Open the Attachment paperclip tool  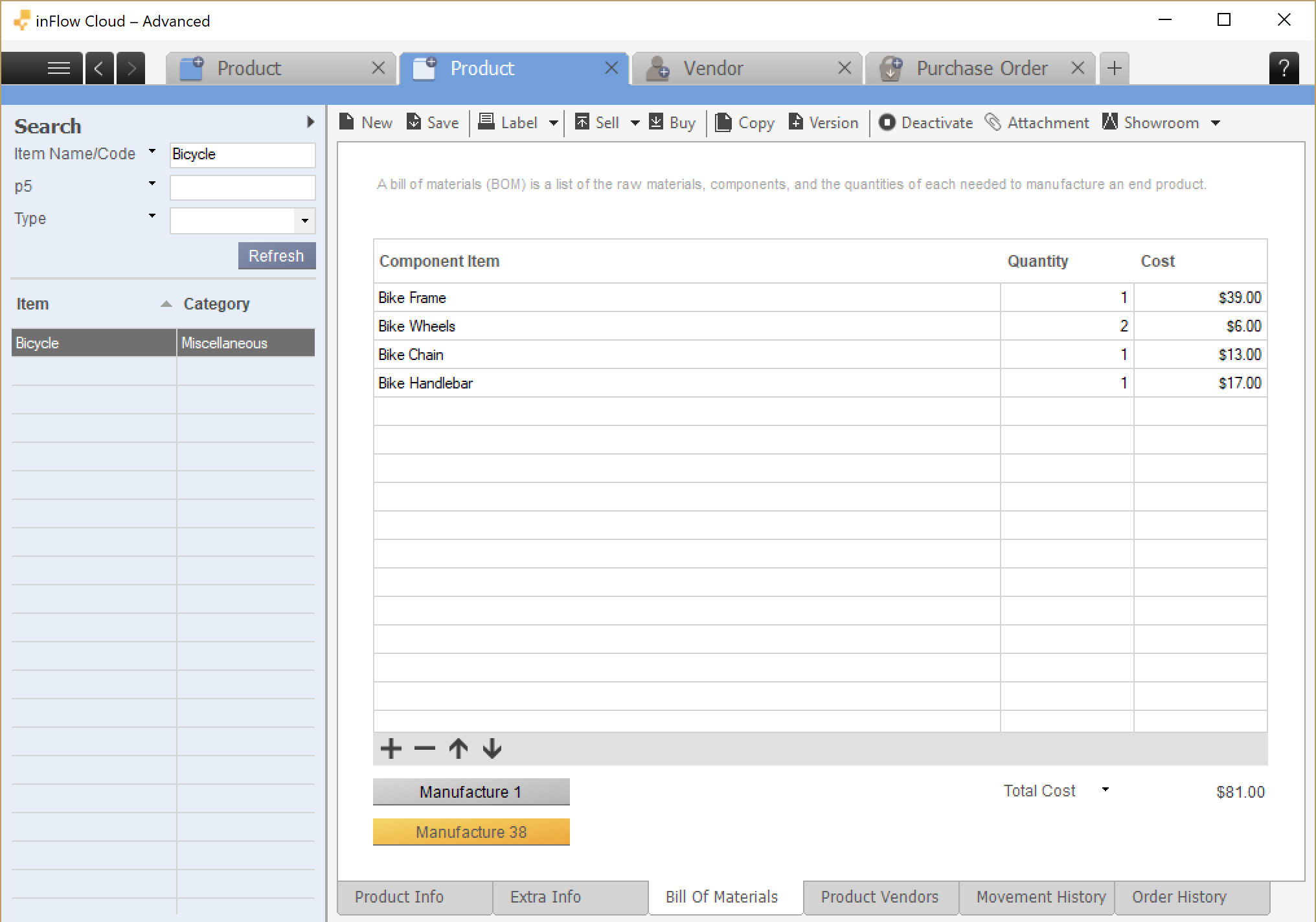click(x=993, y=122)
